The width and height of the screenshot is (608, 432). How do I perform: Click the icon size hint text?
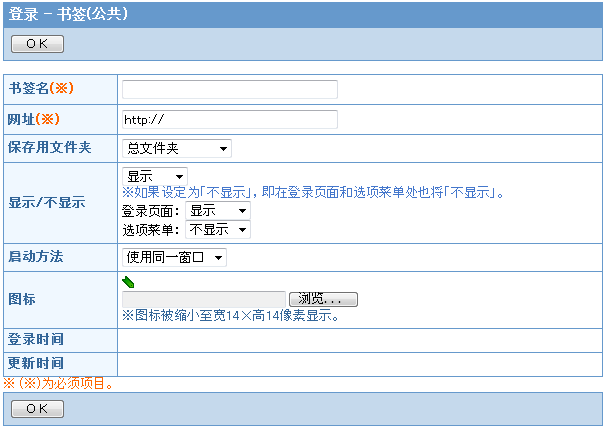[x=230, y=316]
